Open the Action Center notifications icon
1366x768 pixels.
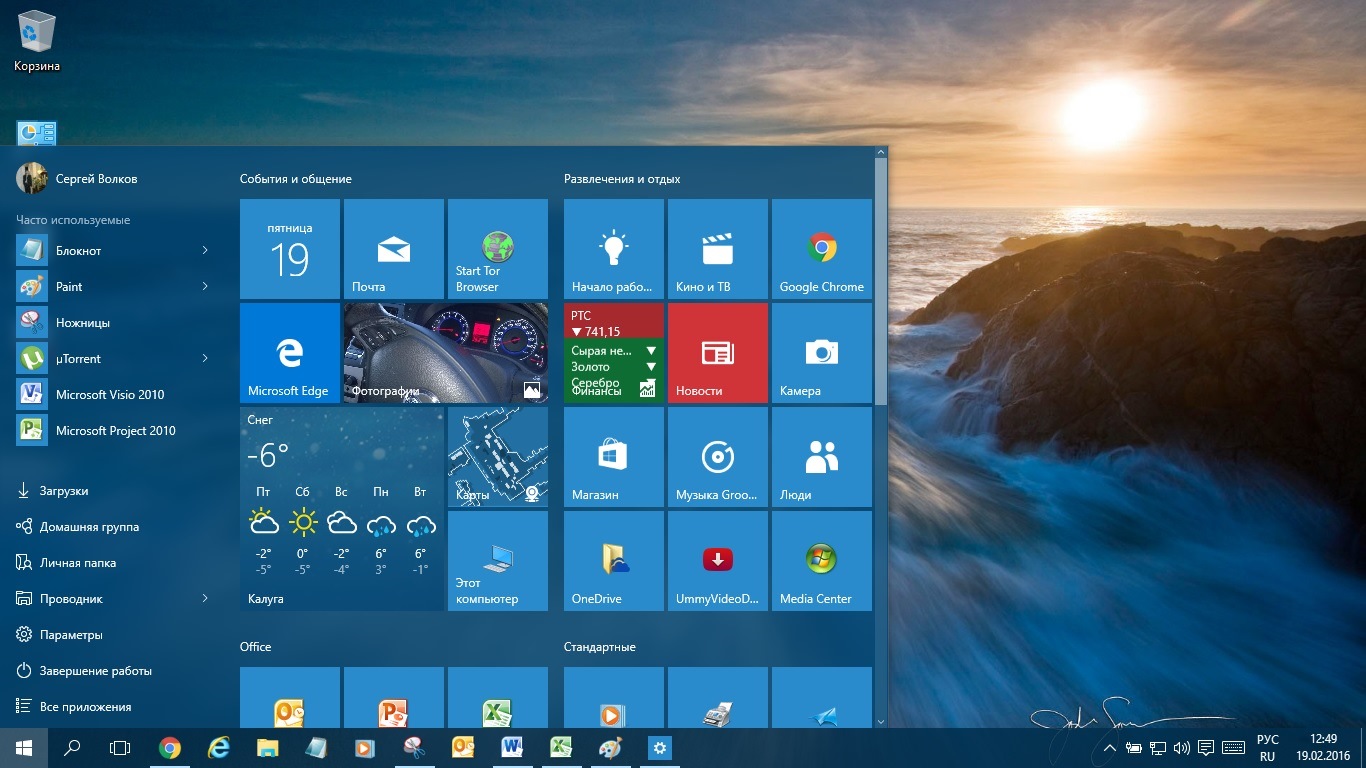coord(1206,748)
